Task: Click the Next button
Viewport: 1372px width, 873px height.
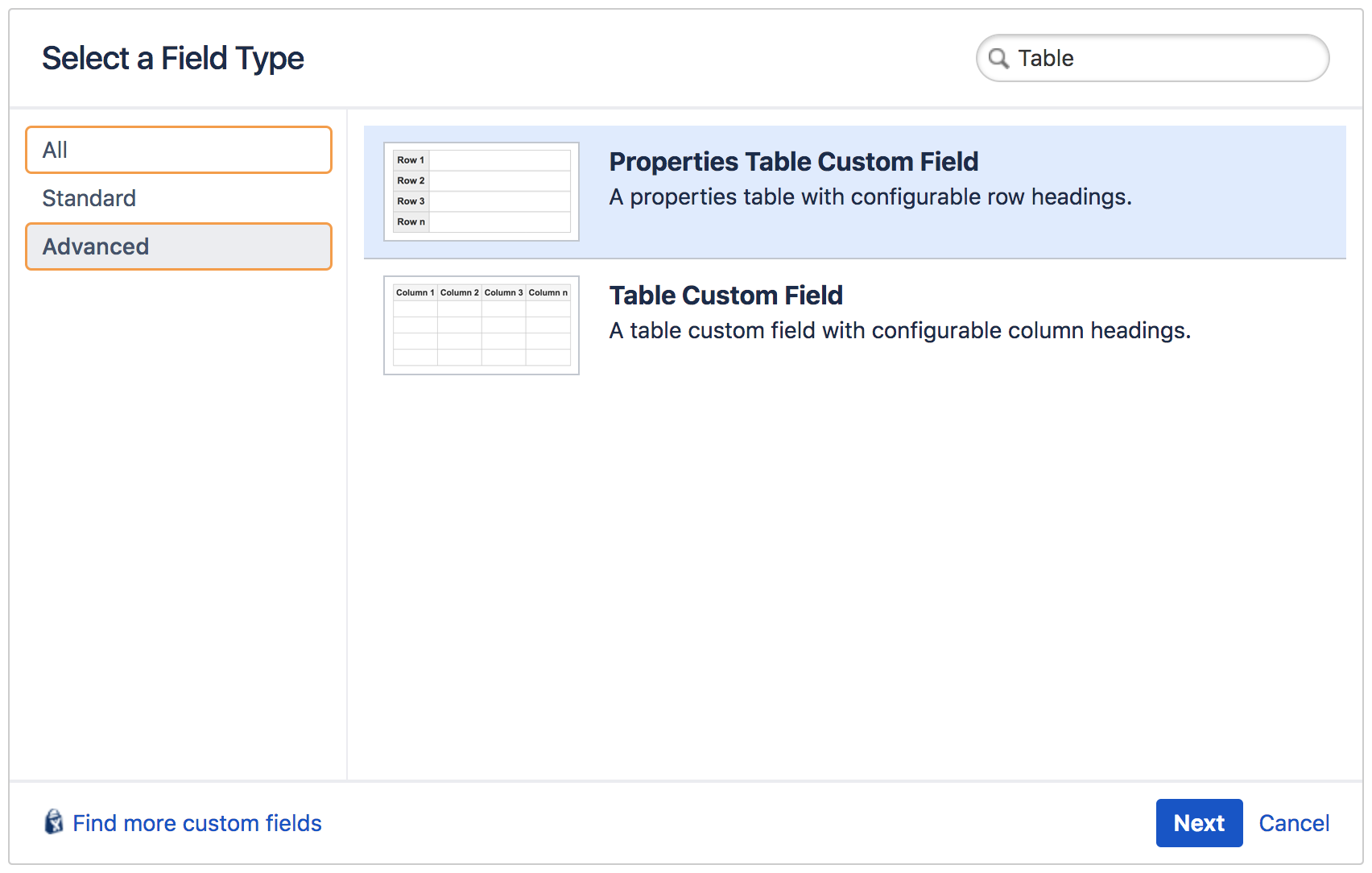Action: (1199, 823)
